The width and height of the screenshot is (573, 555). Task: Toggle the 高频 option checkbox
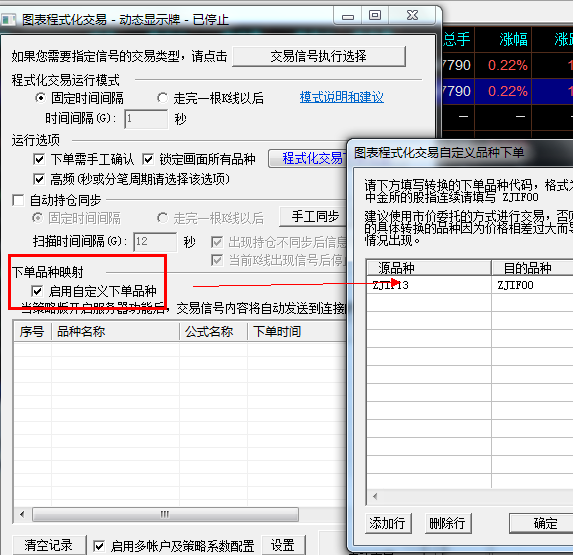(x=39, y=179)
